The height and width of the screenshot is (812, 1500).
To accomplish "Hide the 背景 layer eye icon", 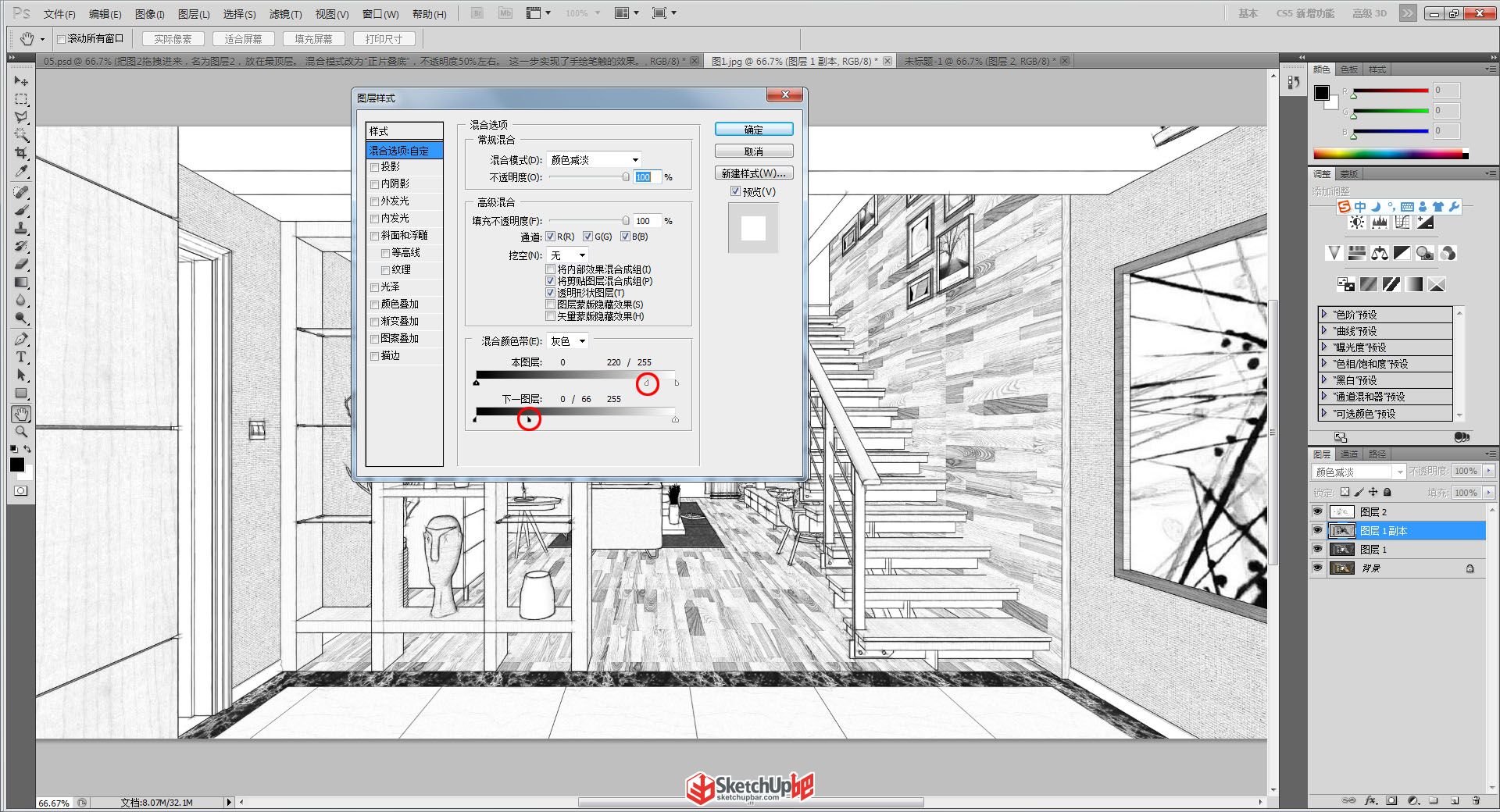I will (1317, 568).
